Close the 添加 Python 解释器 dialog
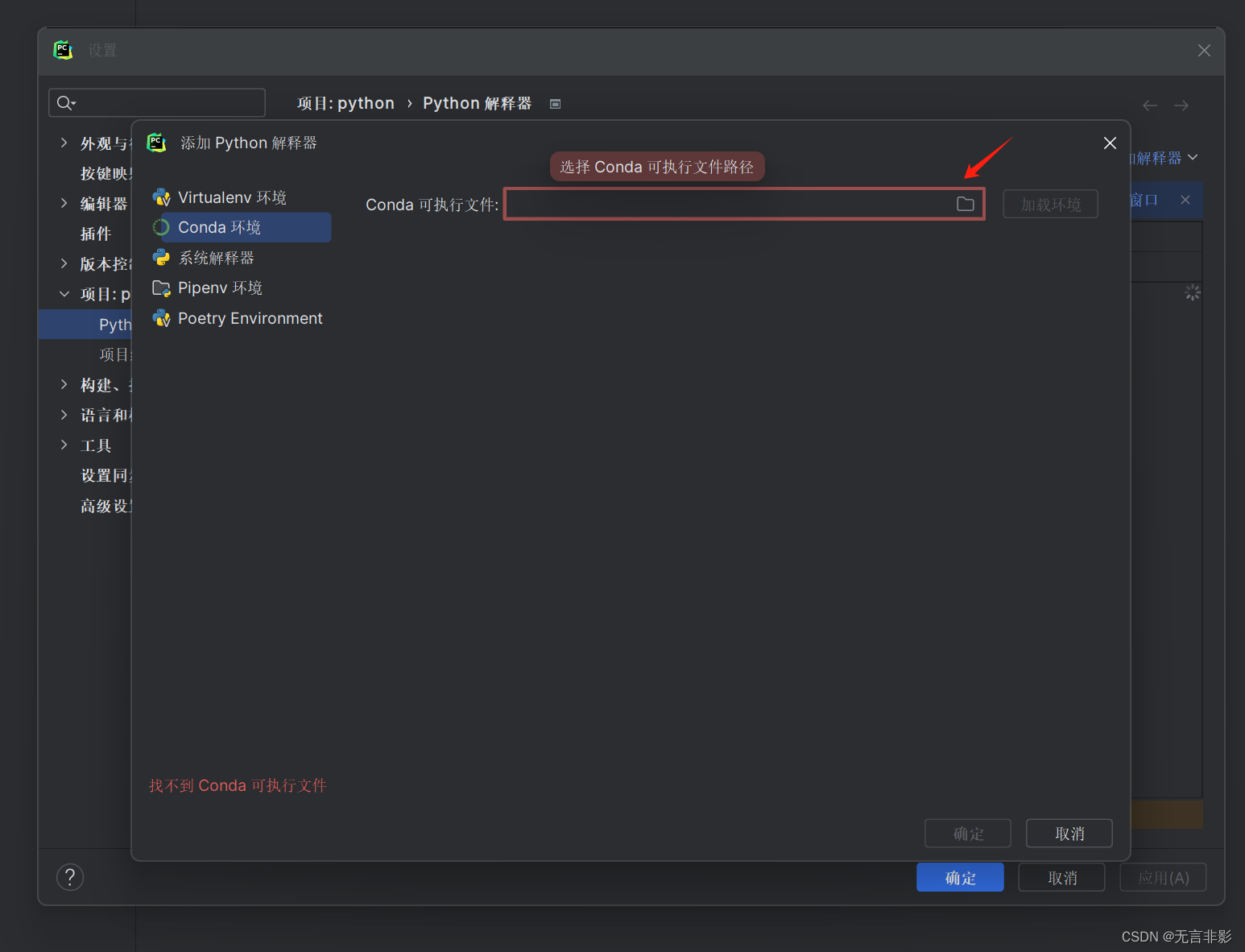The height and width of the screenshot is (952, 1245). click(x=1110, y=143)
